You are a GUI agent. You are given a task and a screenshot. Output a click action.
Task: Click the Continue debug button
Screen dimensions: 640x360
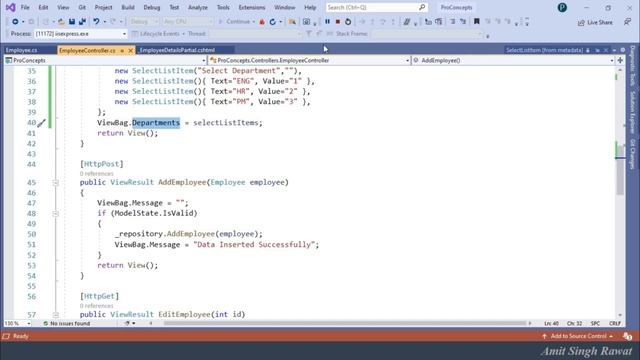pyautogui.click(x=237, y=22)
